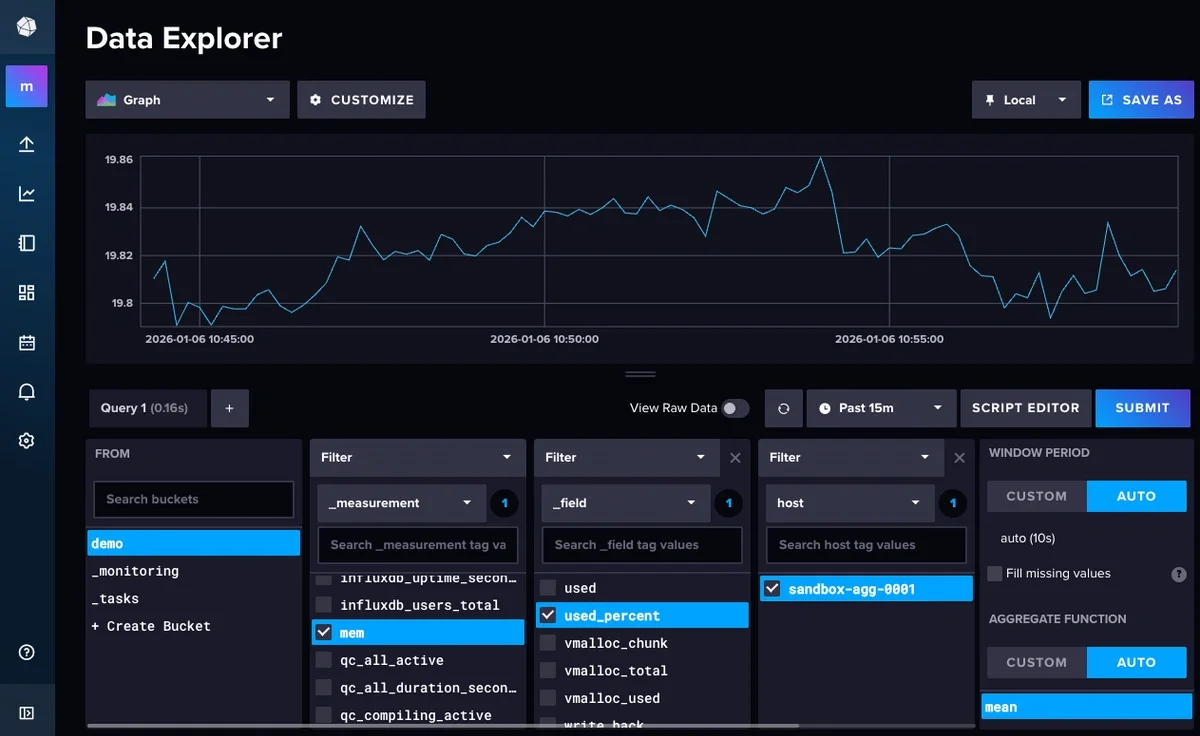
Task: Open the Load Data upload icon in sidebar
Action: pos(26,143)
